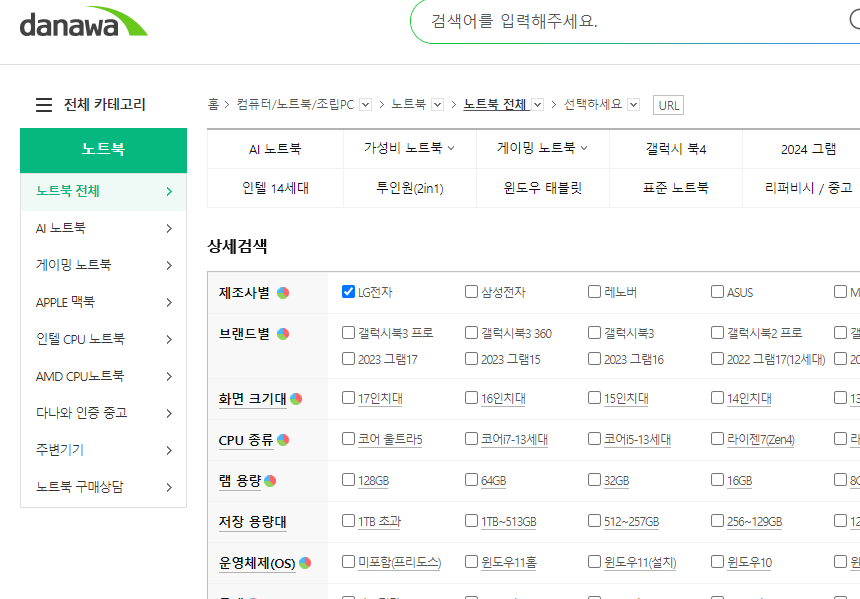Image resolution: width=860 pixels, height=599 pixels.
Task: Select the 2024 그램 tab
Action: (808, 149)
